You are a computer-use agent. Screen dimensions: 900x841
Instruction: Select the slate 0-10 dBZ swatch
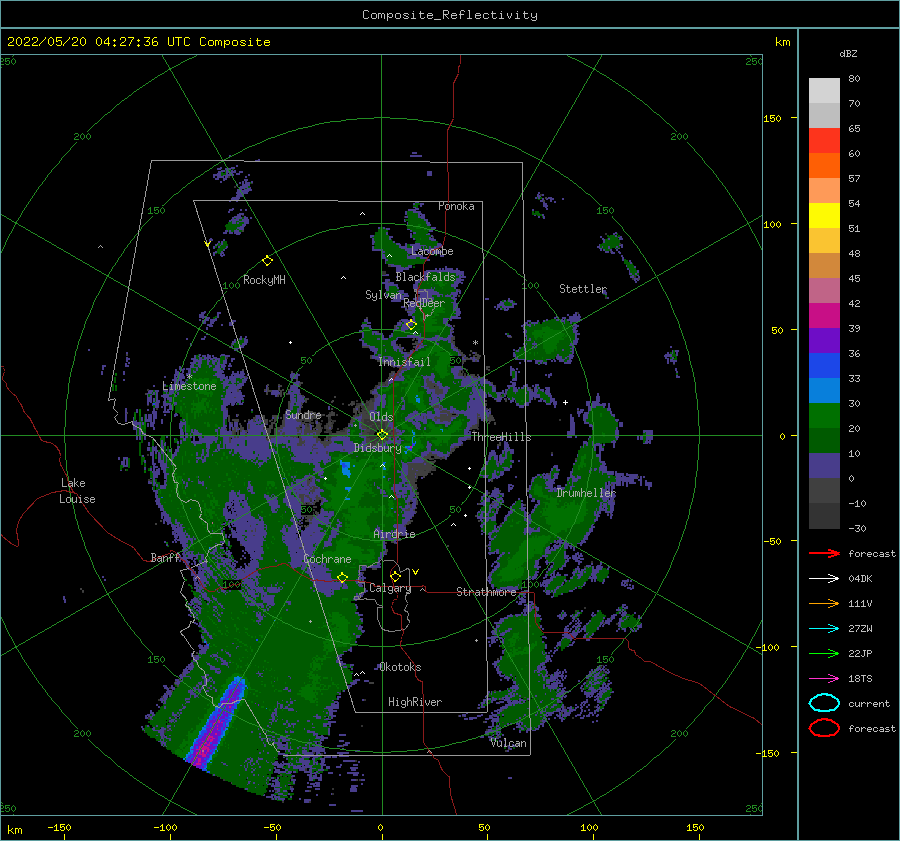[824, 466]
